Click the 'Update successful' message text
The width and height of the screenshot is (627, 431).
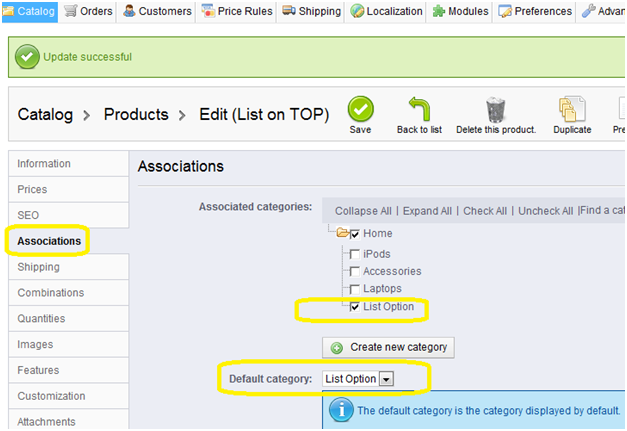(87, 57)
